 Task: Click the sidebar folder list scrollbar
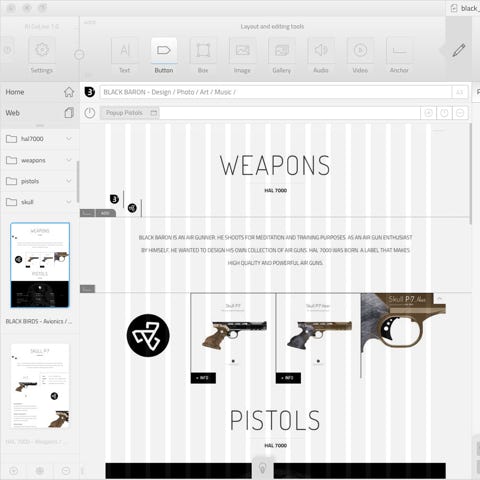[x=78, y=182]
